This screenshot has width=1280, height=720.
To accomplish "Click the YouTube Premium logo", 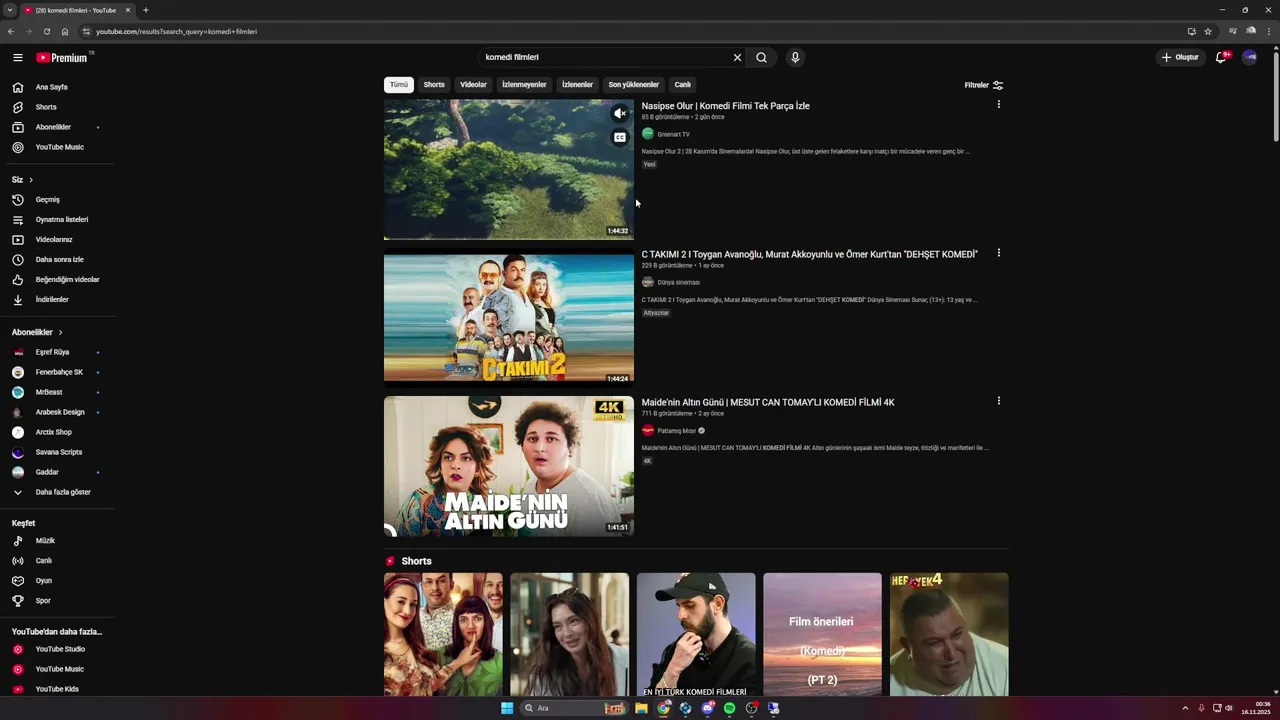I will 62,58.
